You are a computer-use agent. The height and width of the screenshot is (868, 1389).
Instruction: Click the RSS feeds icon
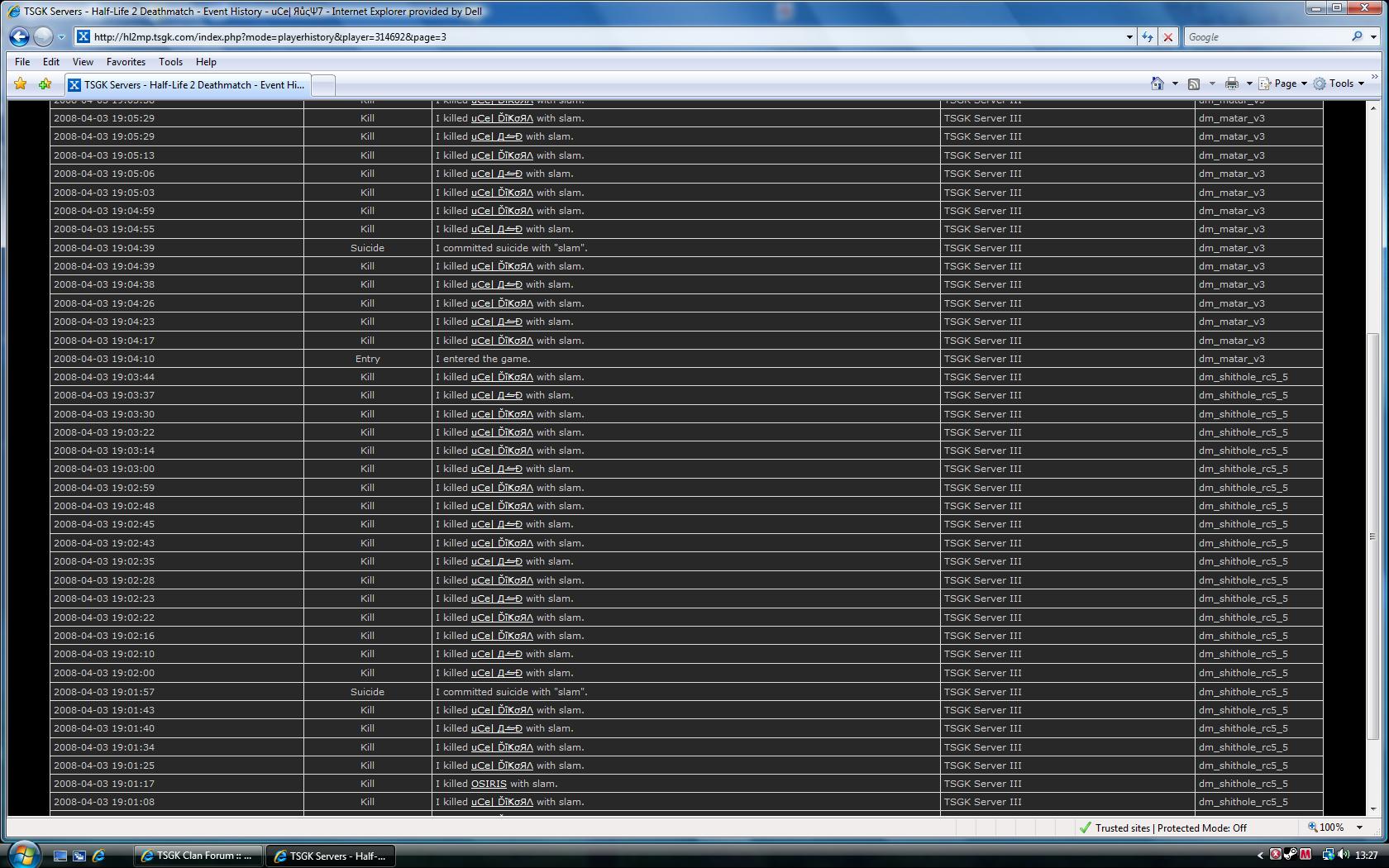pos(1193,83)
